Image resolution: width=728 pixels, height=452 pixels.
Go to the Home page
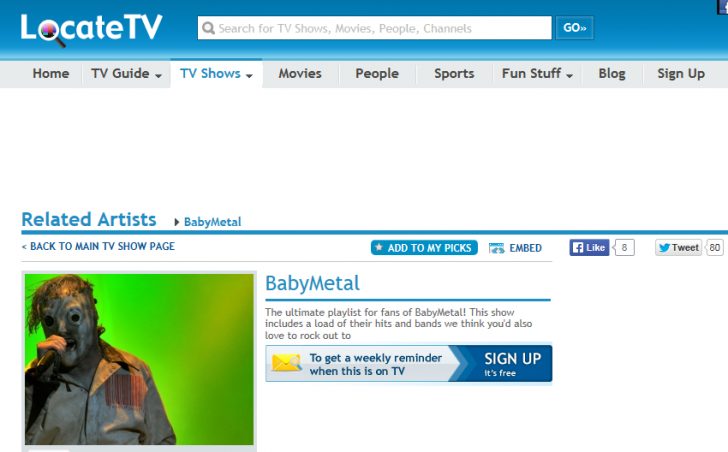(x=51, y=73)
